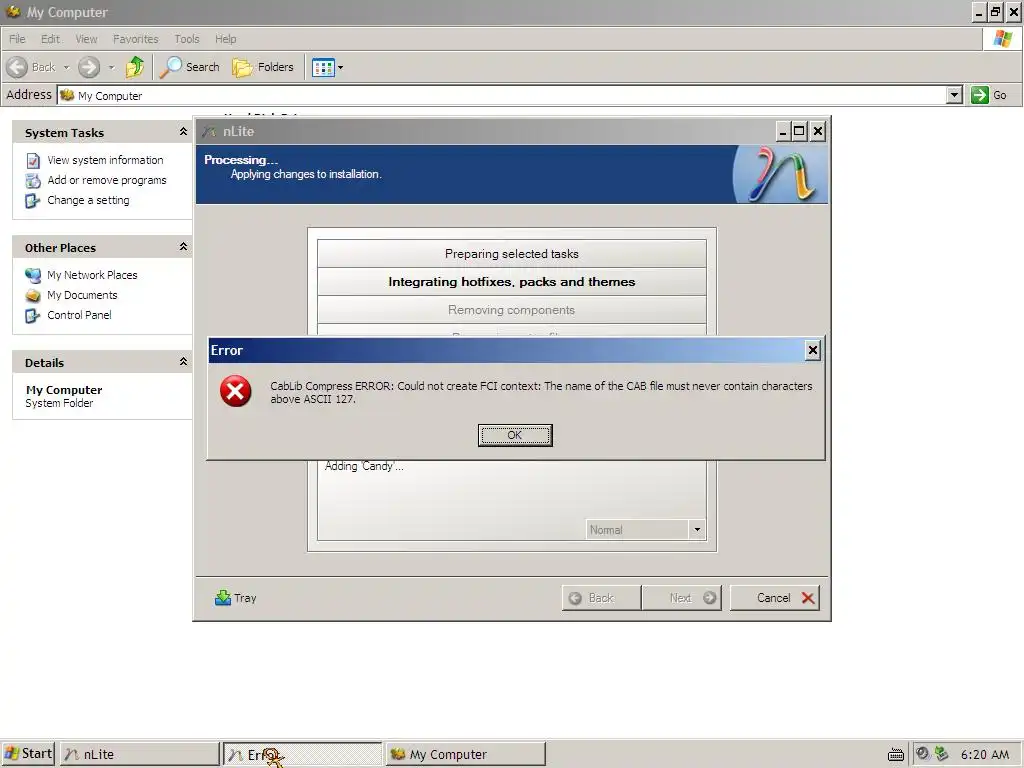Click the Folders toolbar button

pyautogui.click(x=263, y=67)
